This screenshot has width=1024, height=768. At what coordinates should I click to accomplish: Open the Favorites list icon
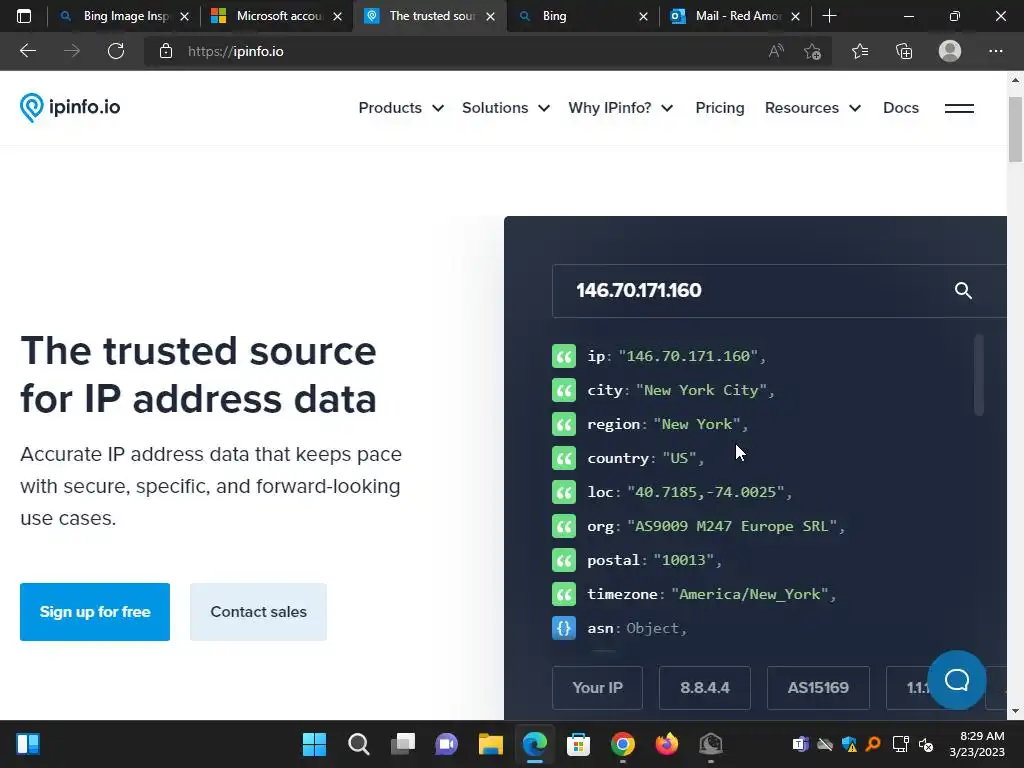pos(859,51)
